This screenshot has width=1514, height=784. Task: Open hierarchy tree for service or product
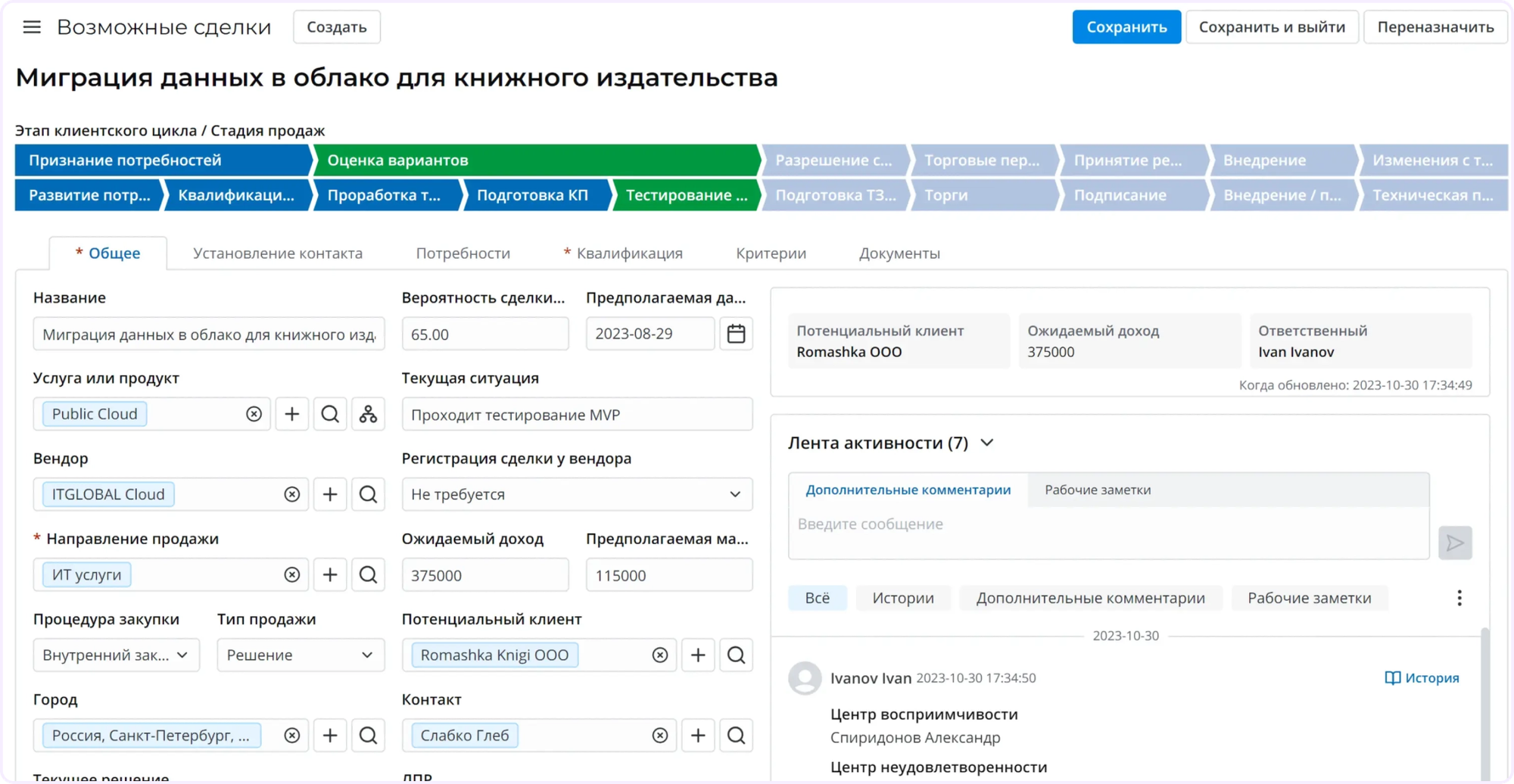click(368, 414)
